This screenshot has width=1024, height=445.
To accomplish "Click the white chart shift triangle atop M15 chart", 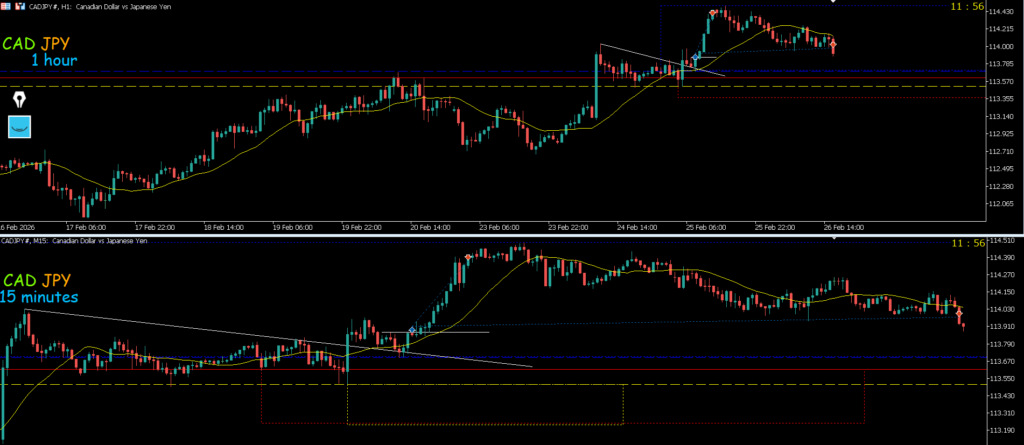I will click(833, 240).
